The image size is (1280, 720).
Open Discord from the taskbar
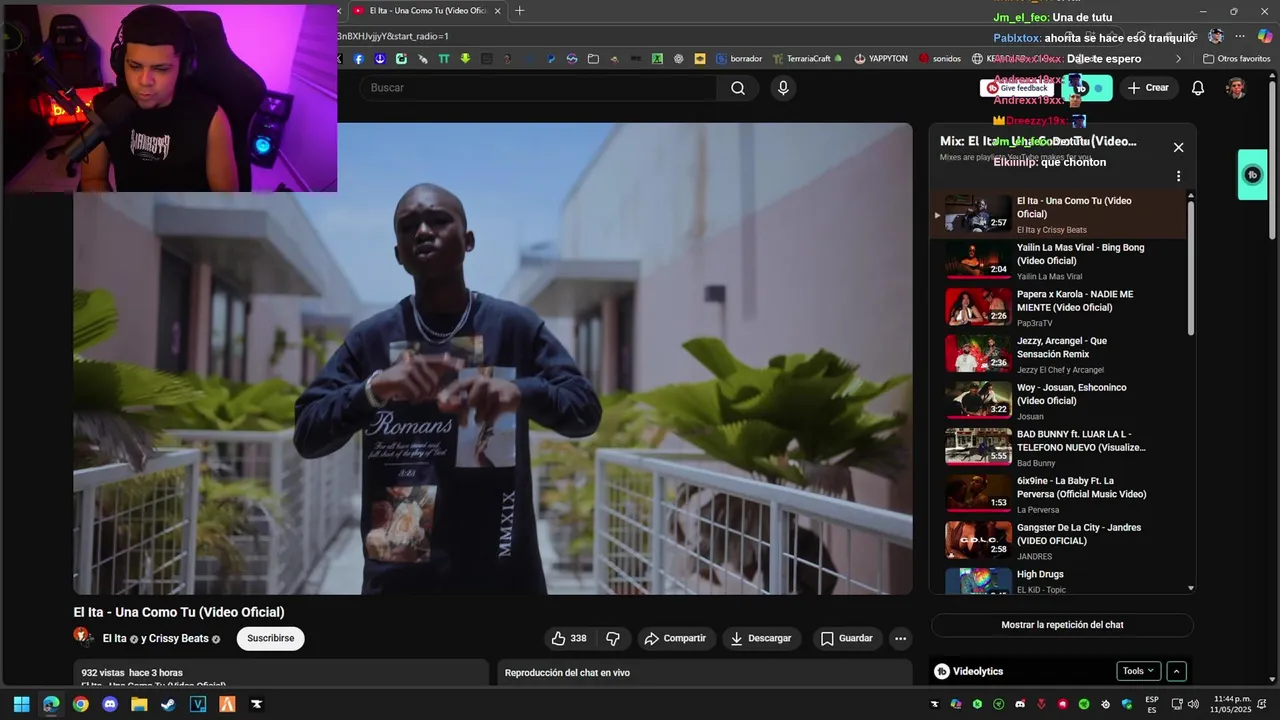click(110, 704)
